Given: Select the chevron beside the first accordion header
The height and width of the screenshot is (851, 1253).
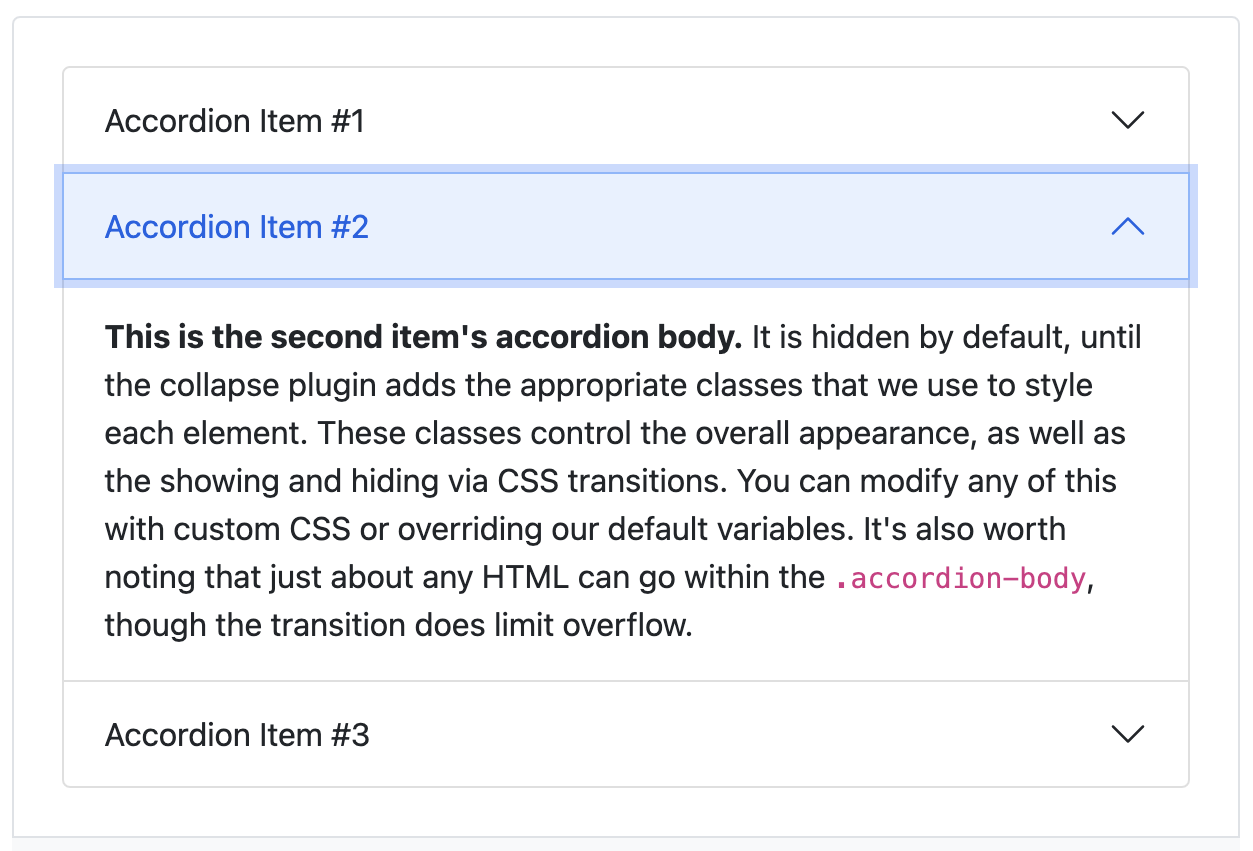Looking at the screenshot, I should point(1127,119).
